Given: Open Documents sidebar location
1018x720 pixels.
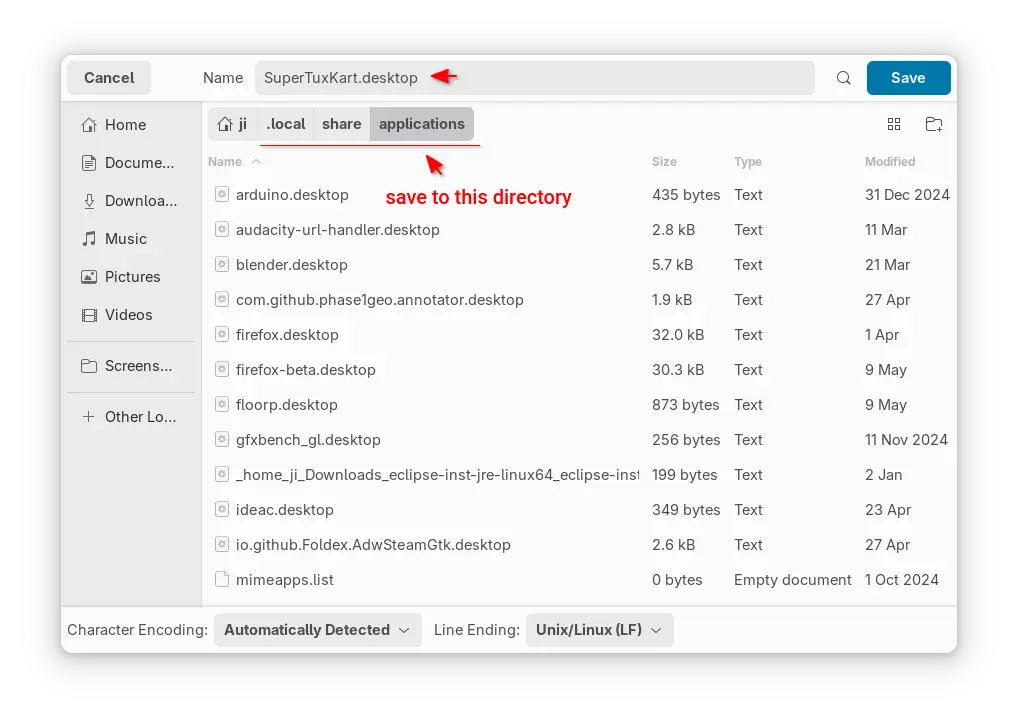Looking at the screenshot, I should tap(131, 163).
